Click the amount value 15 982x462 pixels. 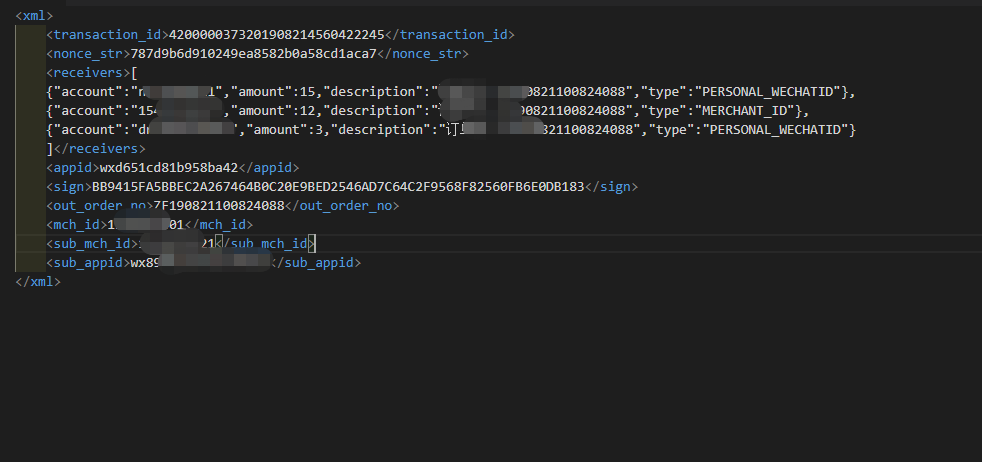pos(306,92)
